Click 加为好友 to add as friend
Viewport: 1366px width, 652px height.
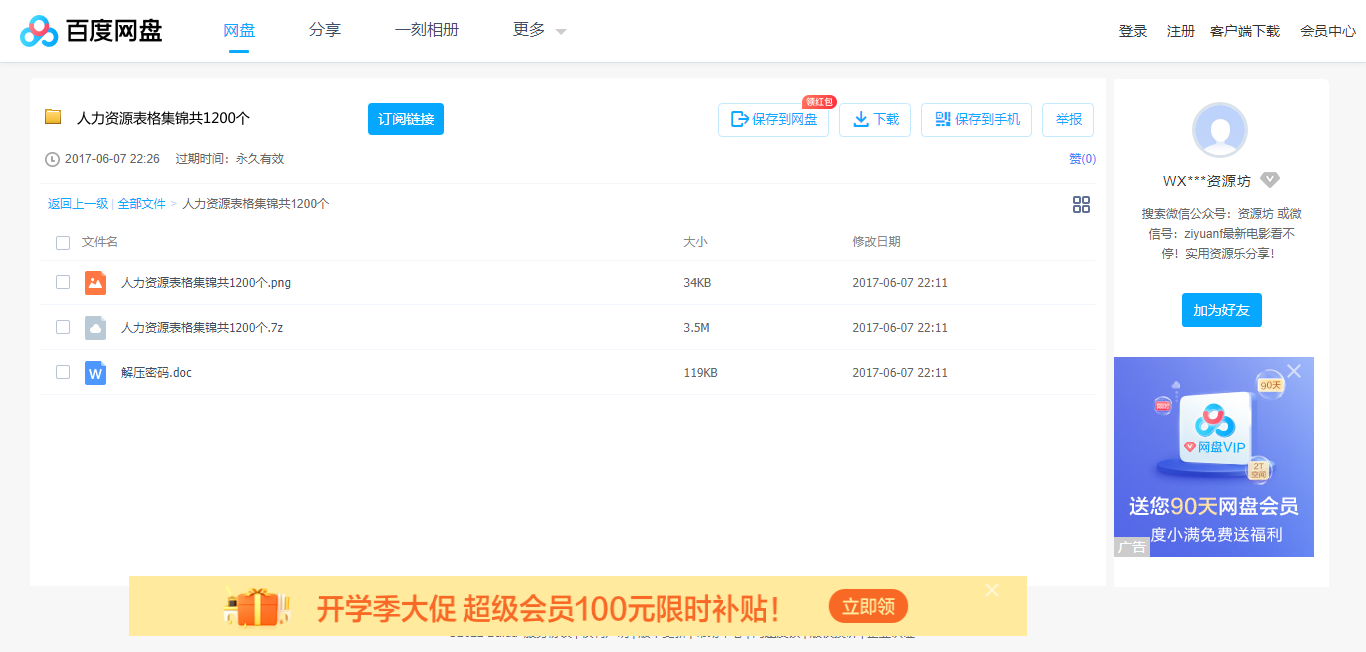click(1221, 310)
